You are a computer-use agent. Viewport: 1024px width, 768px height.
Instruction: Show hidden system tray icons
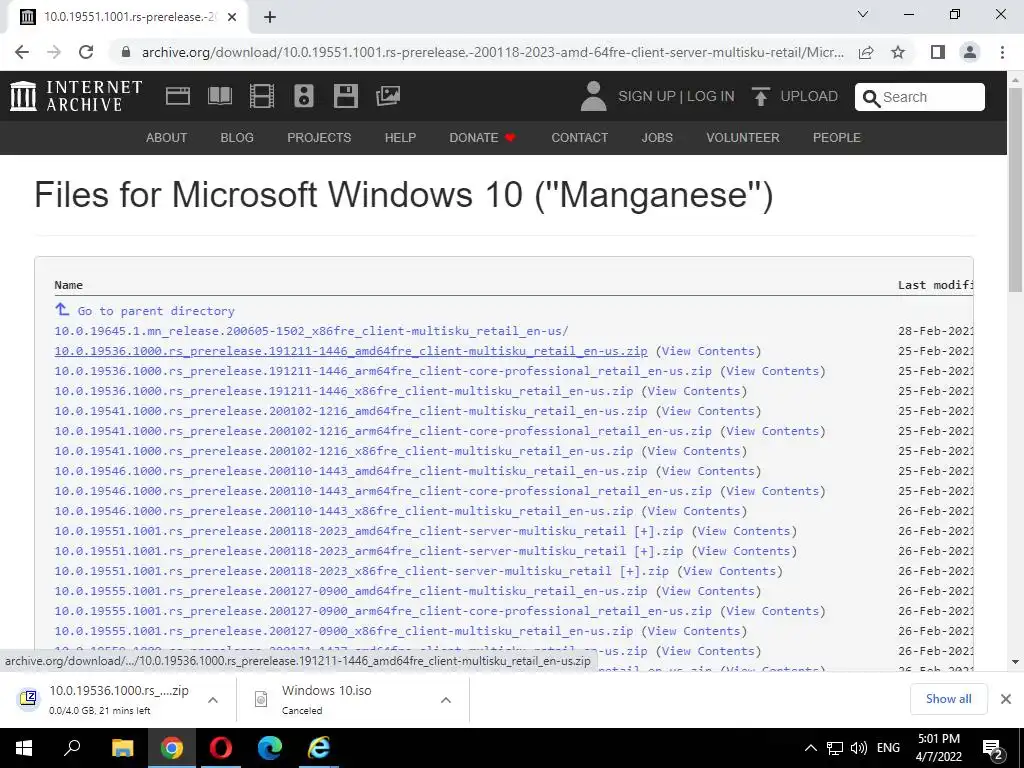[x=810, y=748]
